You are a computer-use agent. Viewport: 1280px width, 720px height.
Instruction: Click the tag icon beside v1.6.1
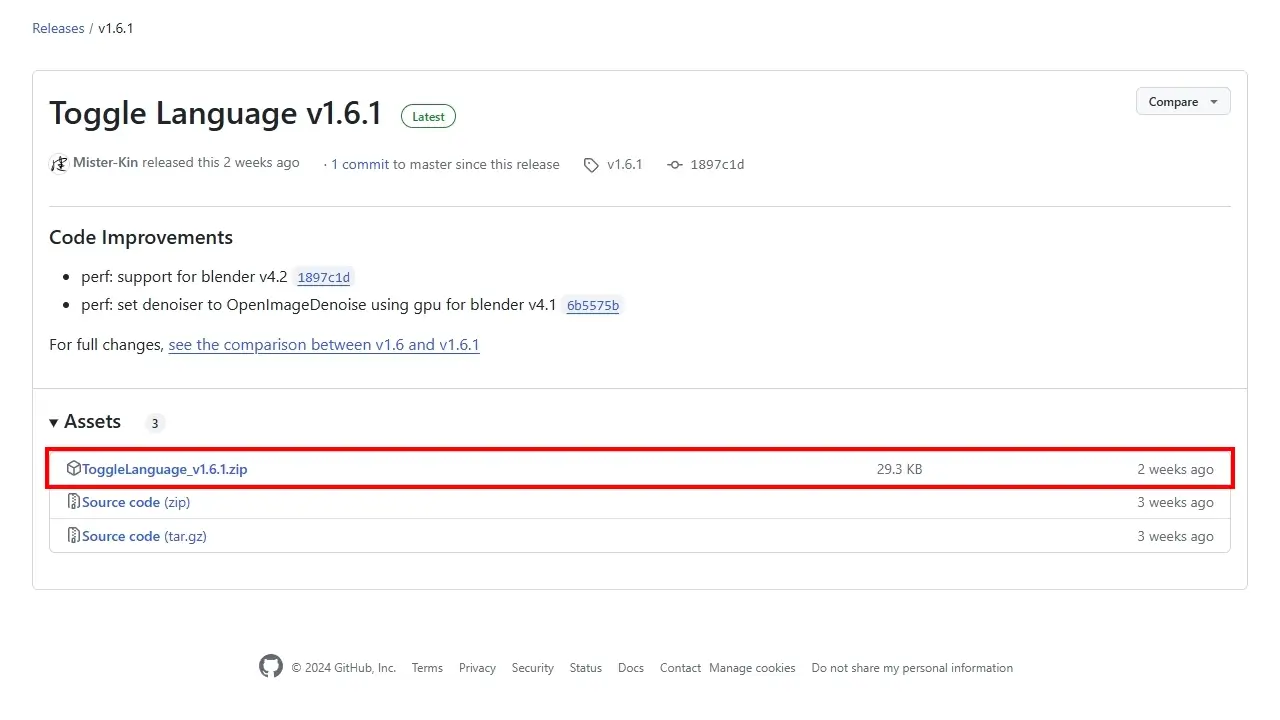click(x=591, y=165)
